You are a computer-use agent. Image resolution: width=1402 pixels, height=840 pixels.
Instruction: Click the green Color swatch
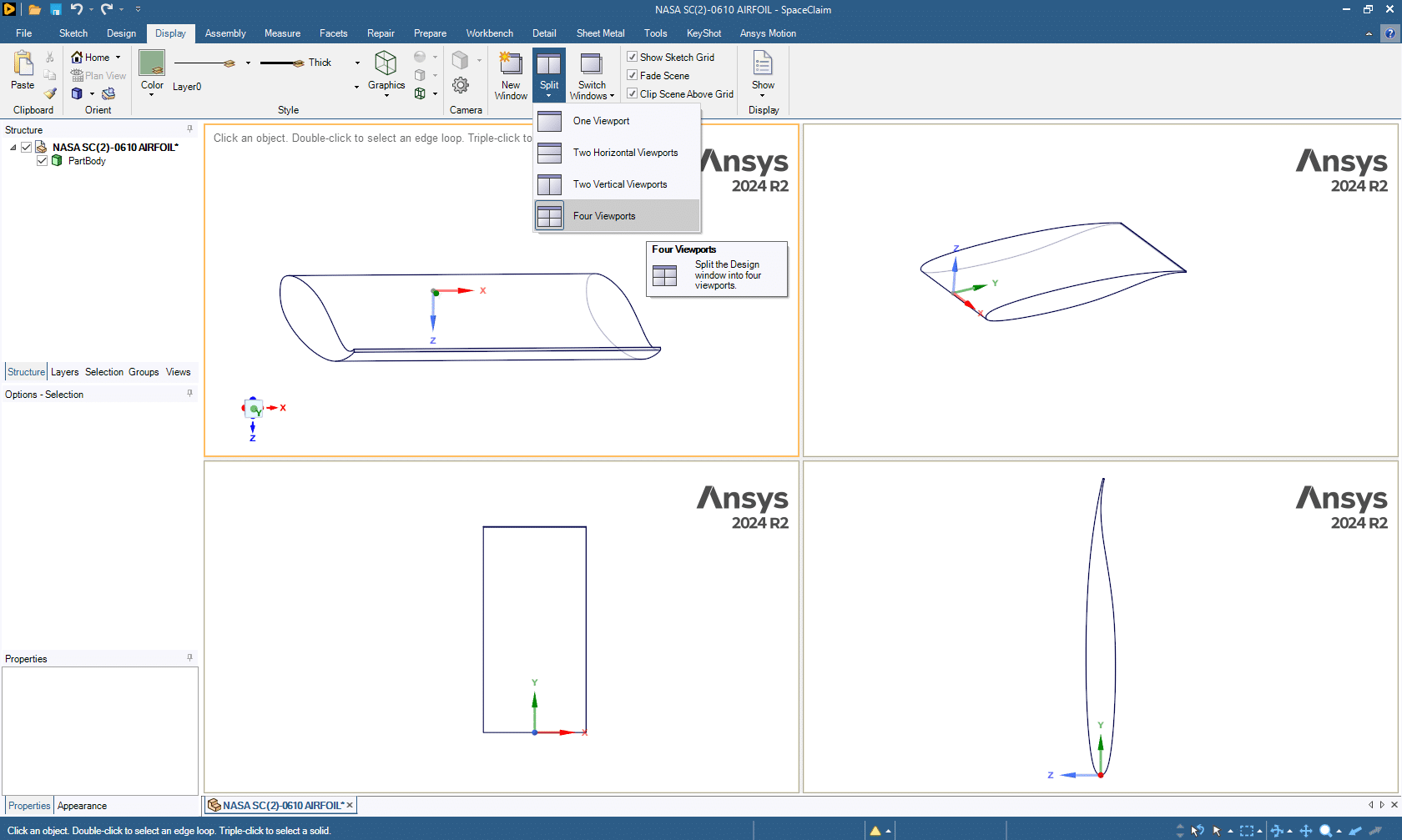(x=152, y=63)
